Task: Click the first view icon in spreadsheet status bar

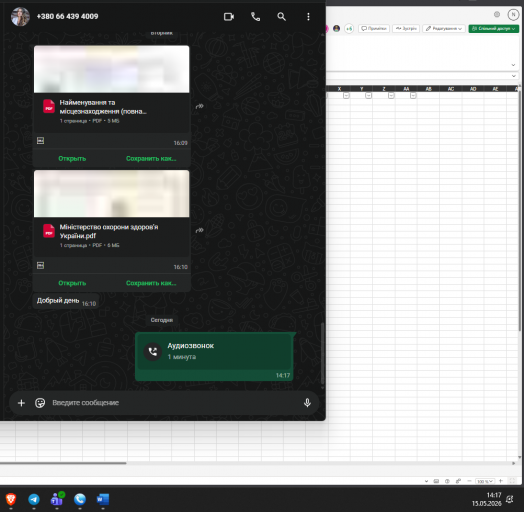Action: (436, 481)
